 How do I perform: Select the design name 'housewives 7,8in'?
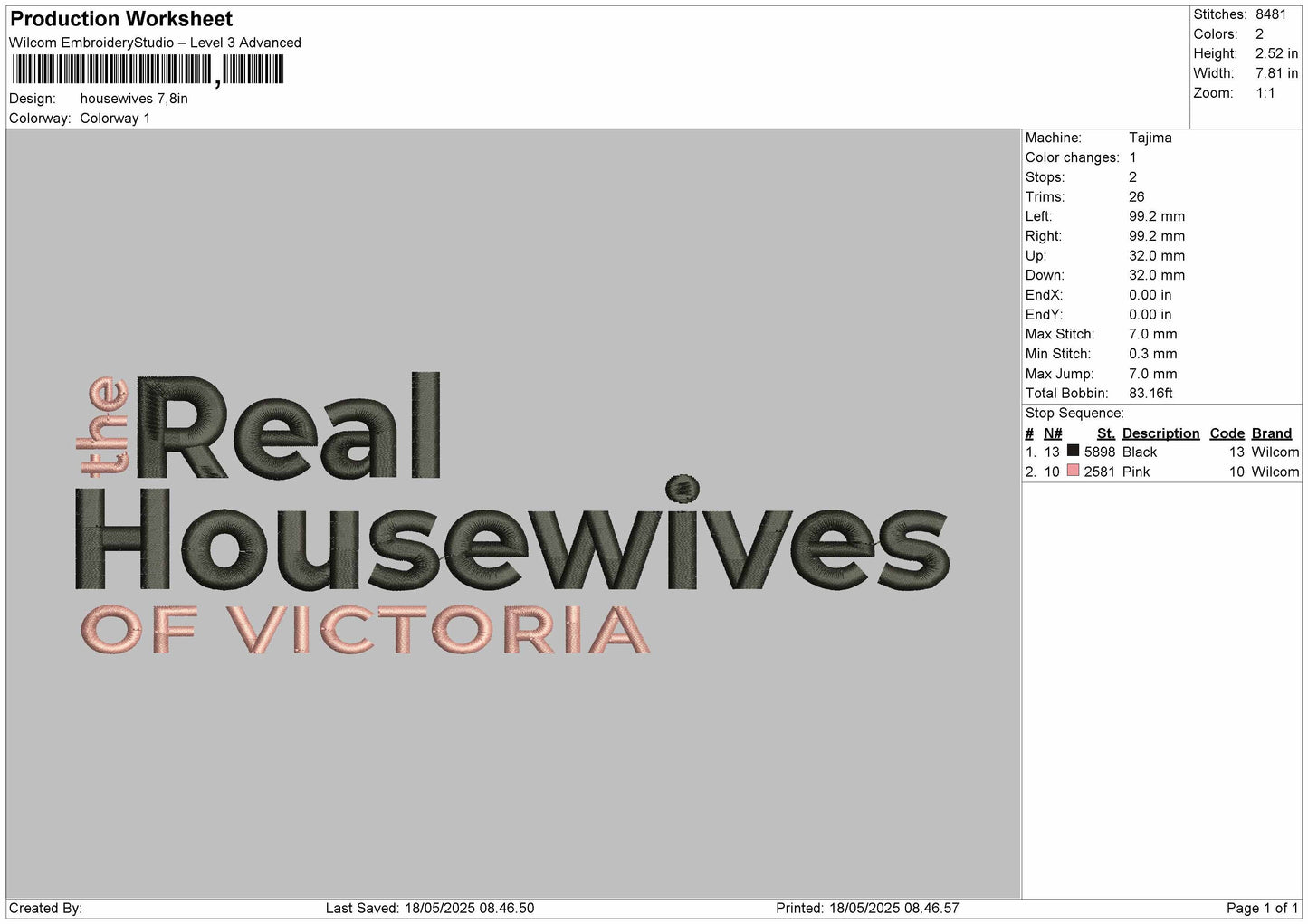tap(134, 99)
